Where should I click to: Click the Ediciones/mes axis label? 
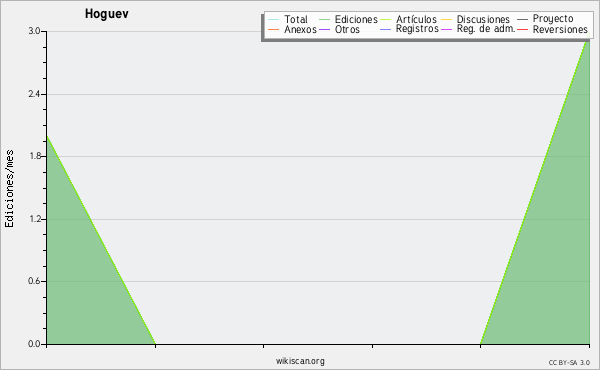(x=9, y=189)
